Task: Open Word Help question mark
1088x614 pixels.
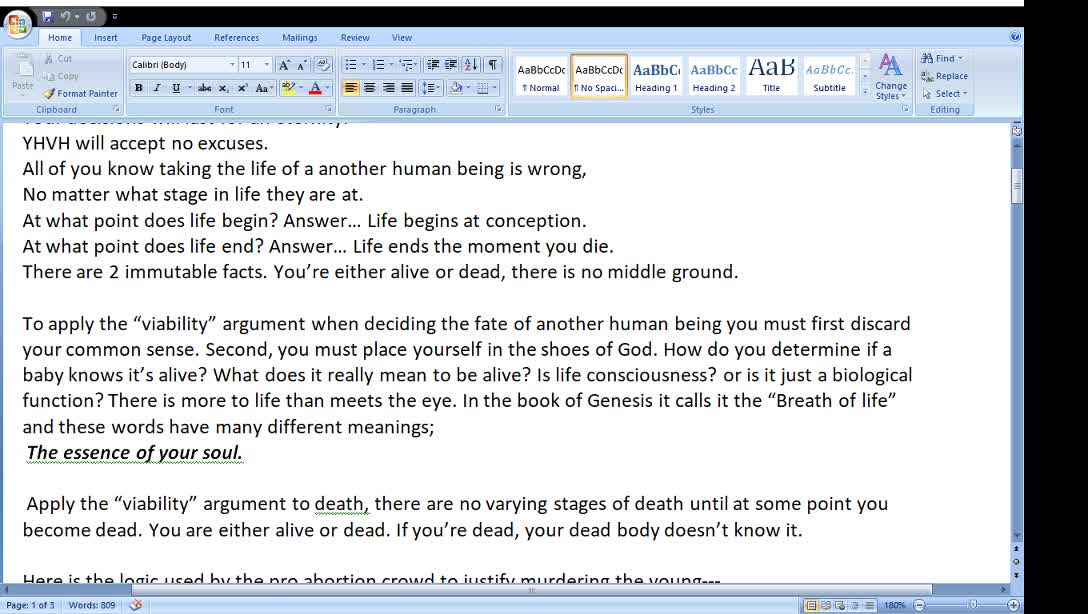Action: (1015, 37)
